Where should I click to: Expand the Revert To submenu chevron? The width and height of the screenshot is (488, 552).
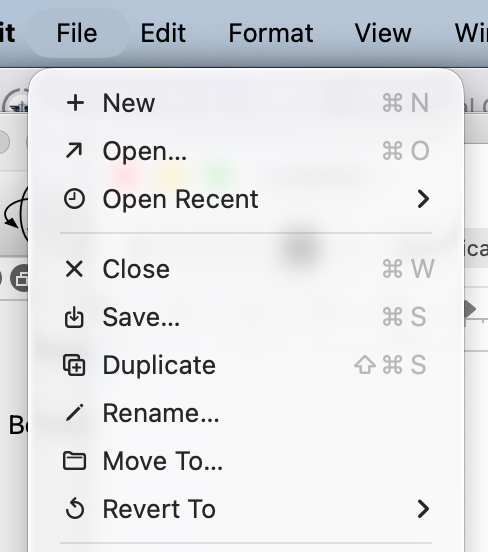pyautogui.click(x=423, y=509)
